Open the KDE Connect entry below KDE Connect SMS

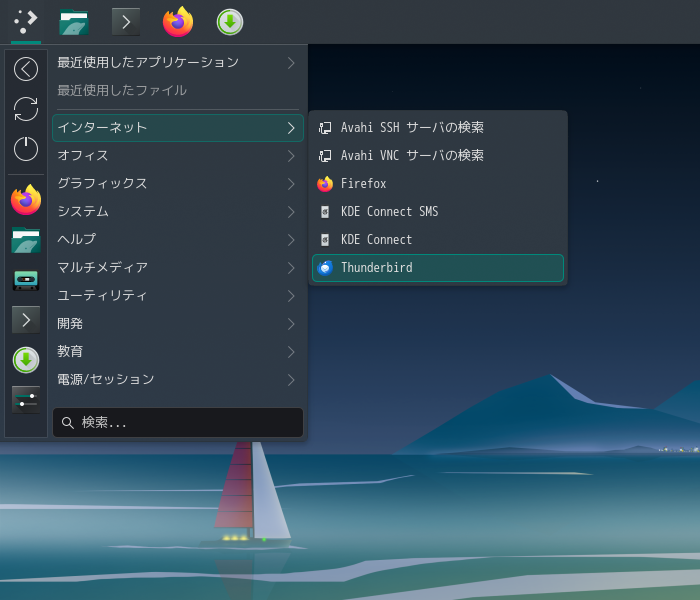438,240
